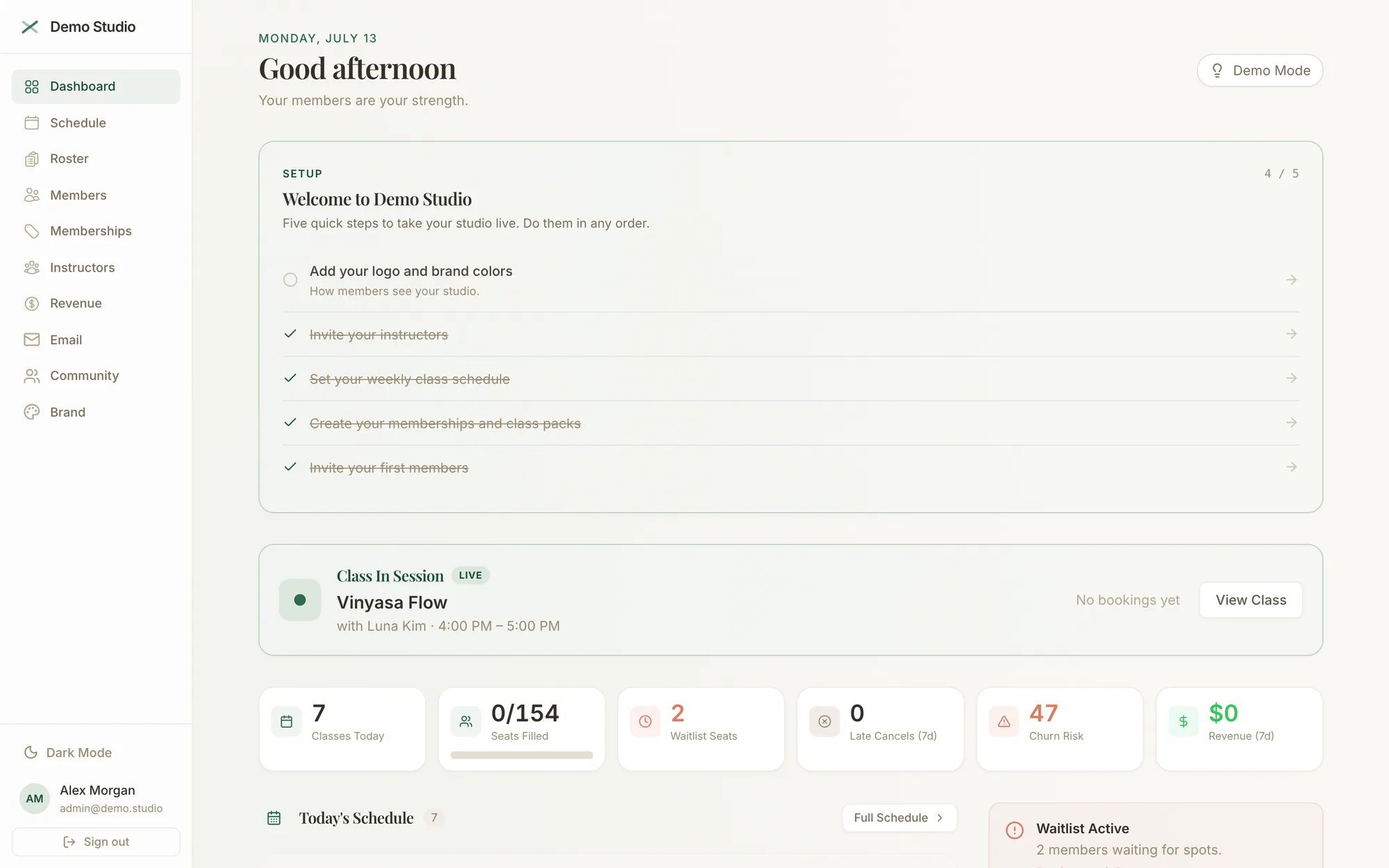The image size is (1389, 868).
Task: Click the Dark Mode moon icon
Action: point(31,753)
